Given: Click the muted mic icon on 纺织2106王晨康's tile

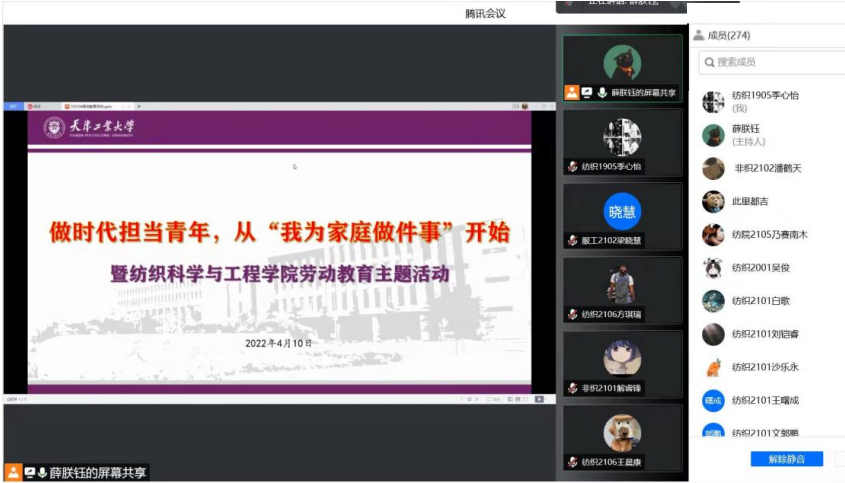Looking at the screenshot, I should [x=572, y=462].
